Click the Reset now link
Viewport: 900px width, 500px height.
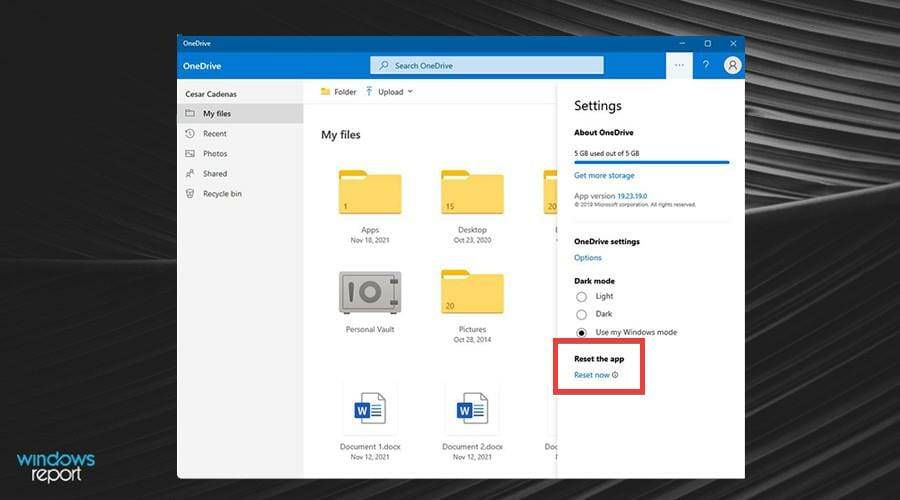[592, 375]
